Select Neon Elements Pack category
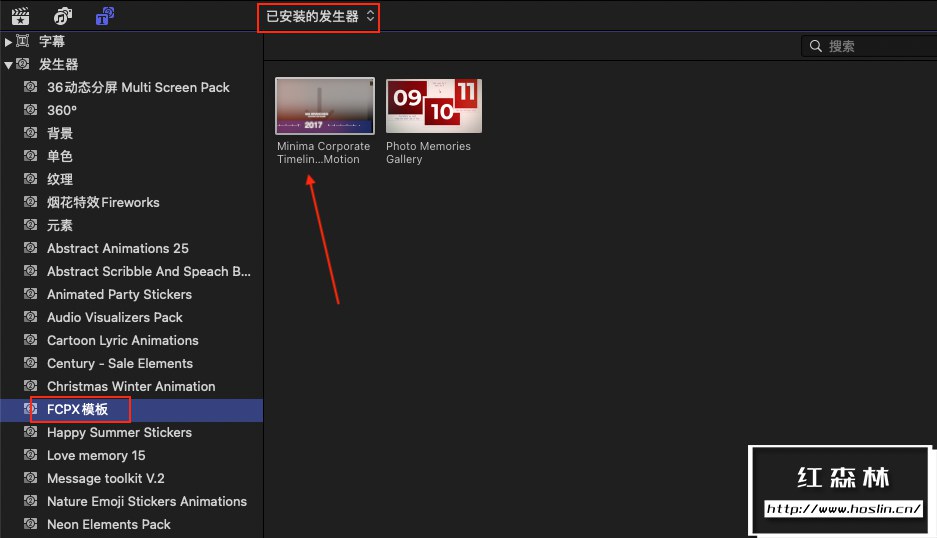Image resolution: width=937 pixels, height=538 pixels. point(109,525)
